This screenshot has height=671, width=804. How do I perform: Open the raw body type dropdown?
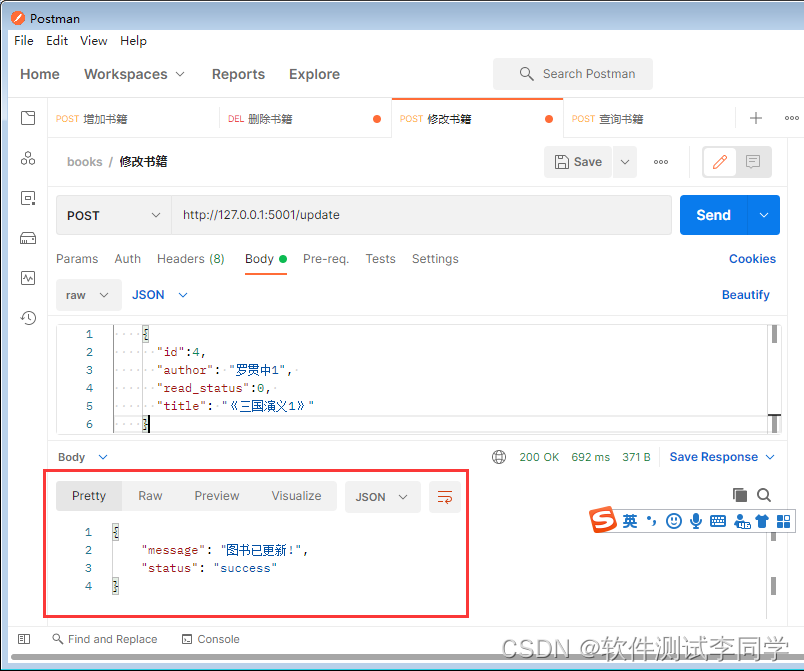(89, 295)
